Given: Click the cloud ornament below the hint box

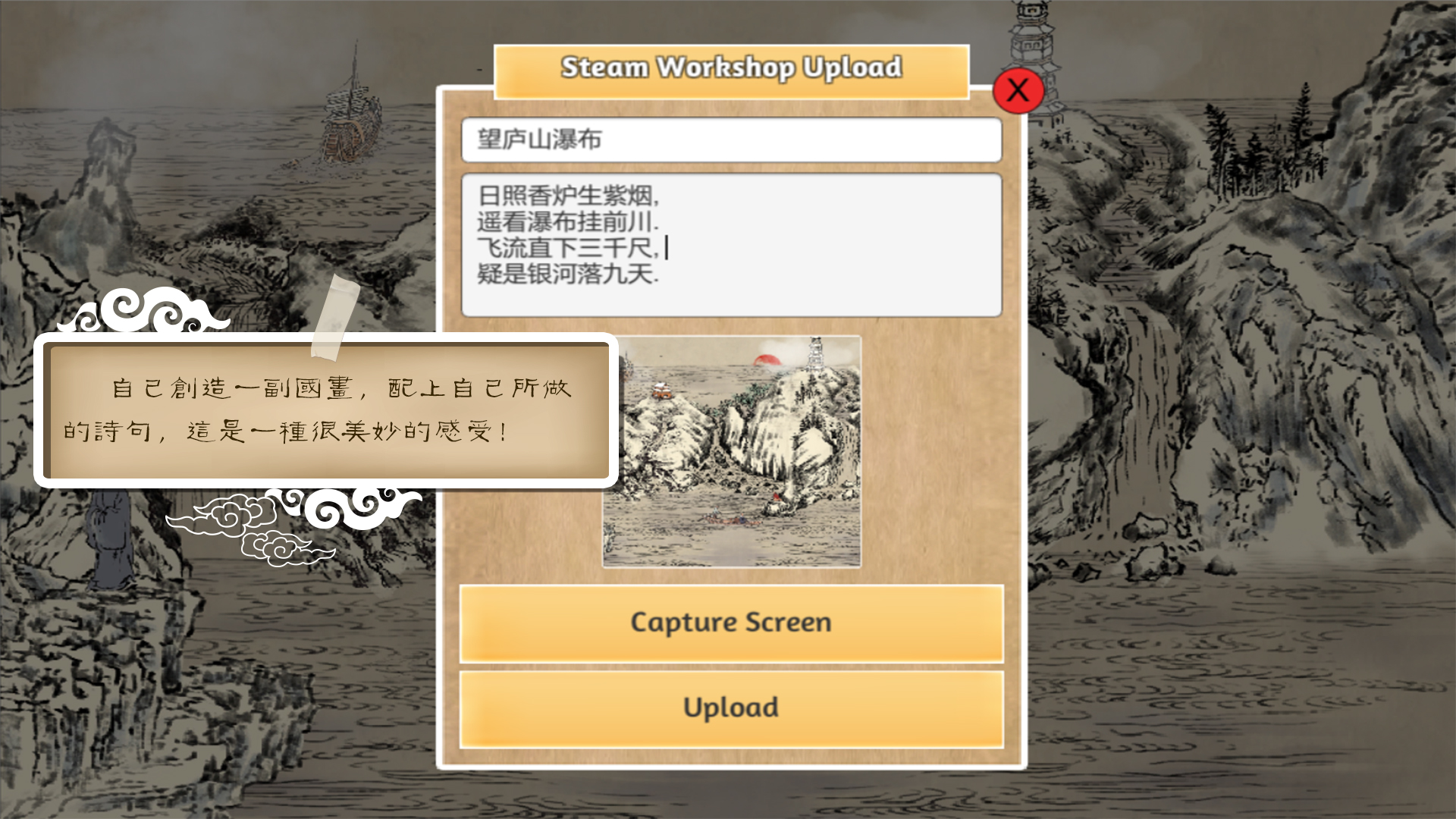Looking at the screenshot, I should coord(296,523).
